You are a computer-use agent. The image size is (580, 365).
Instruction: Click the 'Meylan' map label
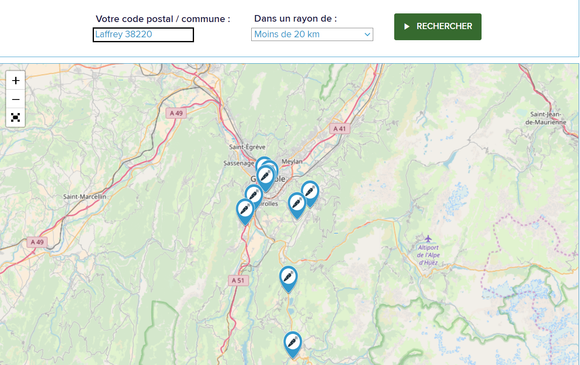click(x=292, y=162)
